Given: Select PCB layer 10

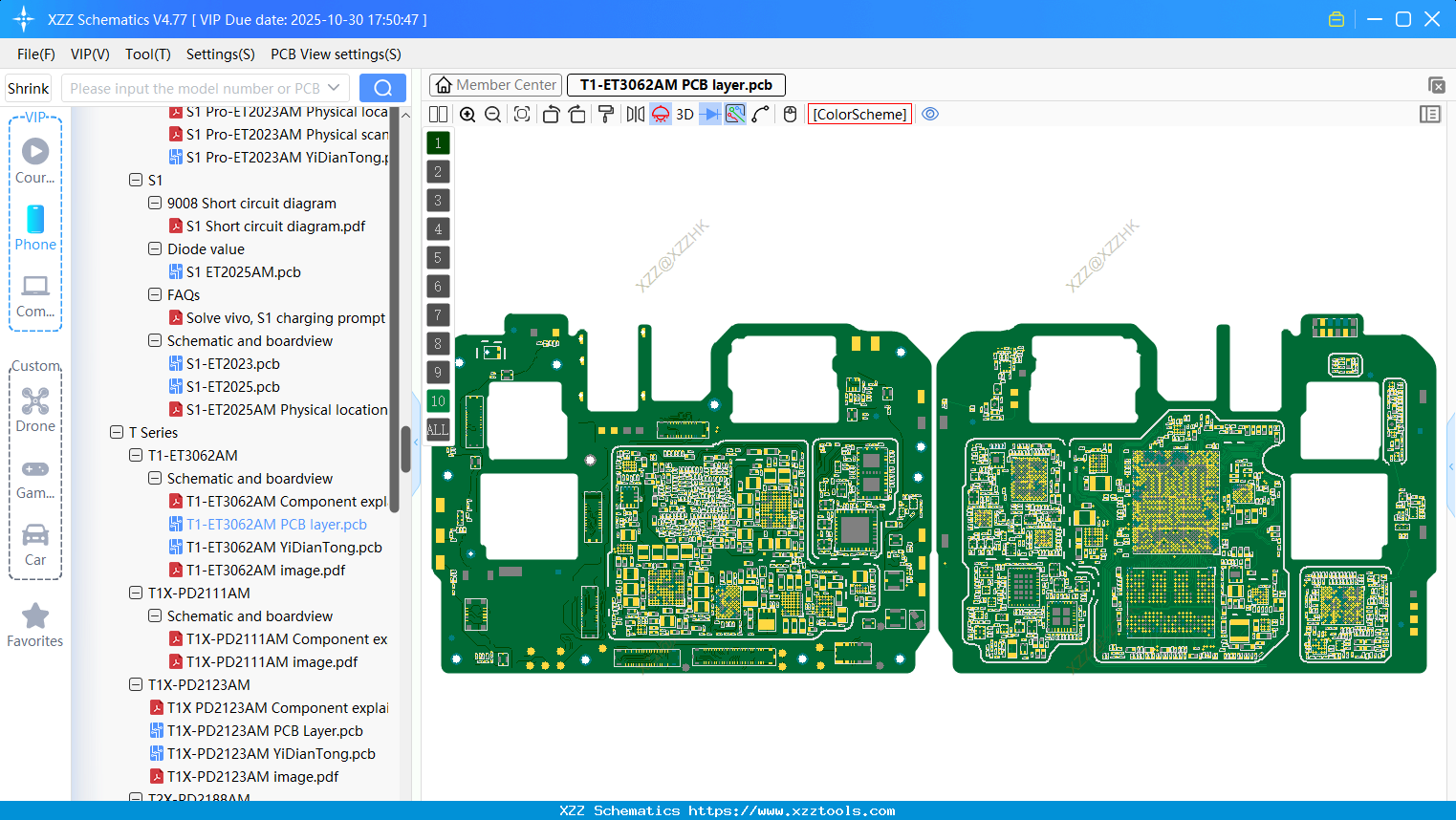Looking at the screenshot, I should point(438,400).
